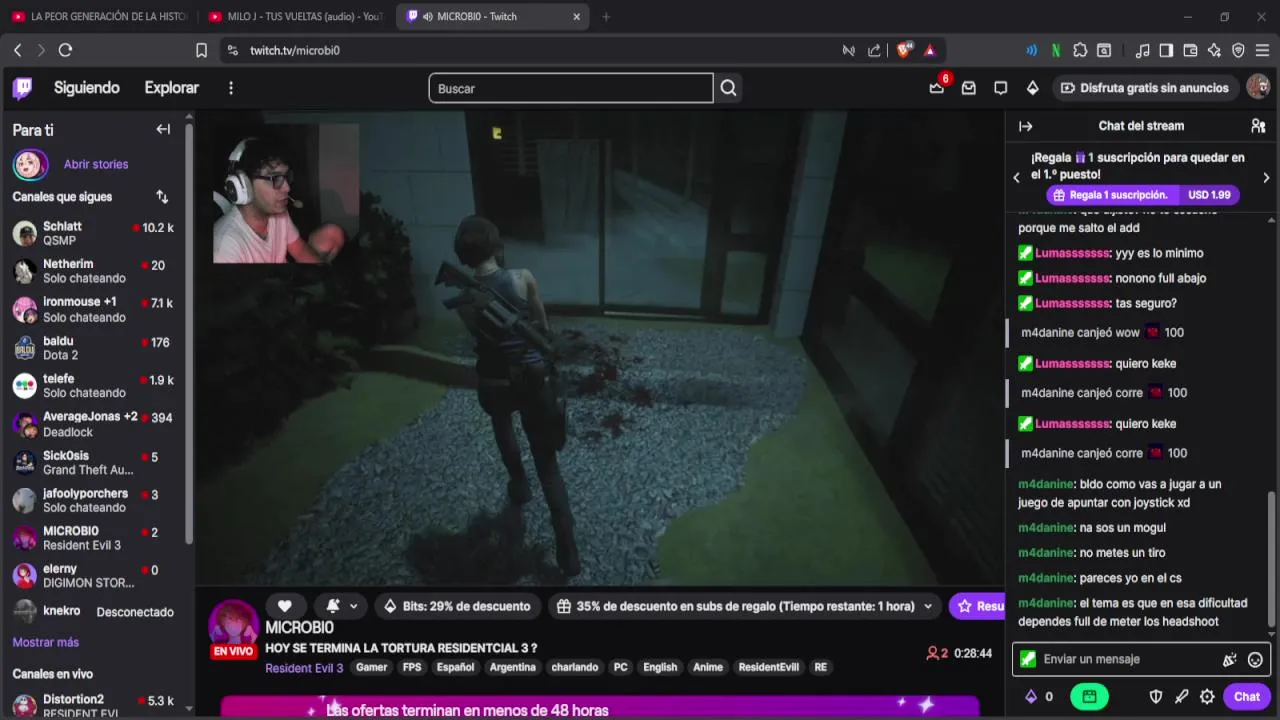Click Disfruta gratis sin anuncios button
This screenshot has height=720, width=1280.
[x=1144, y=88]
